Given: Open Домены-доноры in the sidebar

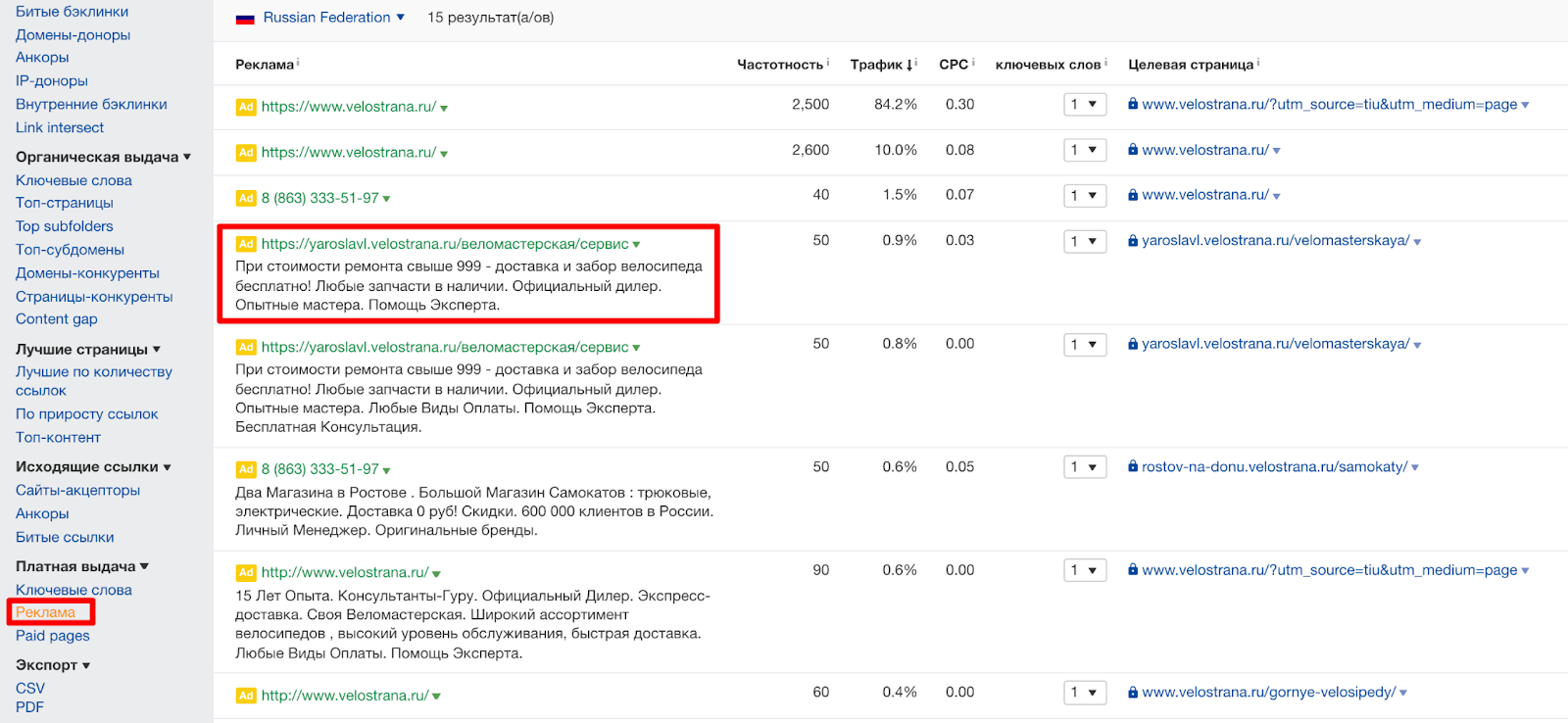Looking at the screenshot, I should [x=73, y=35].
